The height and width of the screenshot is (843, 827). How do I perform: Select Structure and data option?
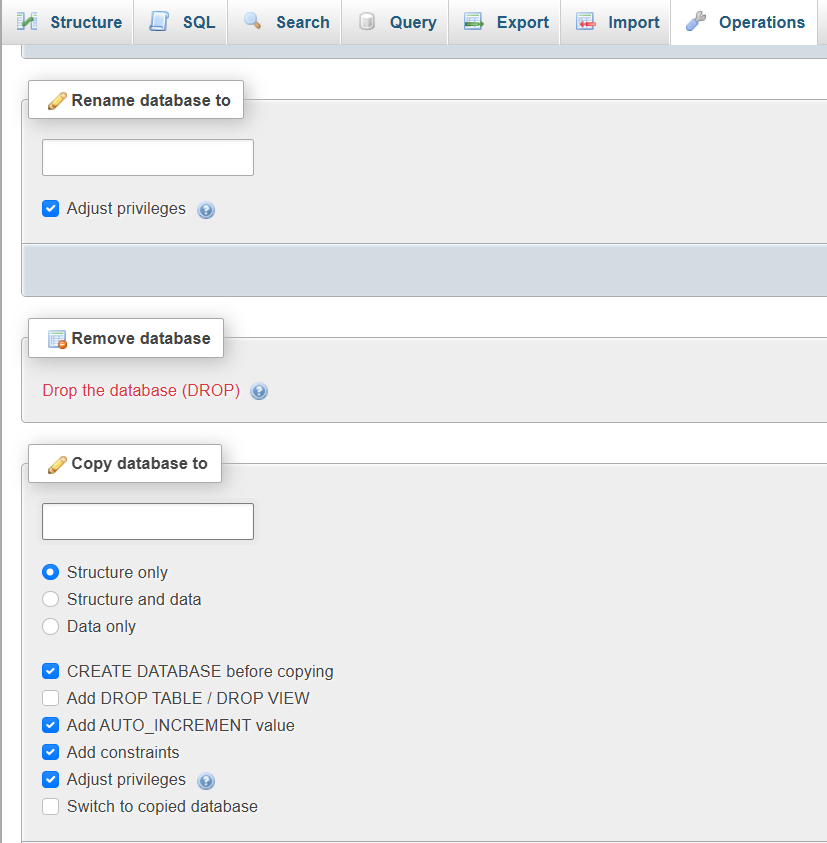(51, 599)
